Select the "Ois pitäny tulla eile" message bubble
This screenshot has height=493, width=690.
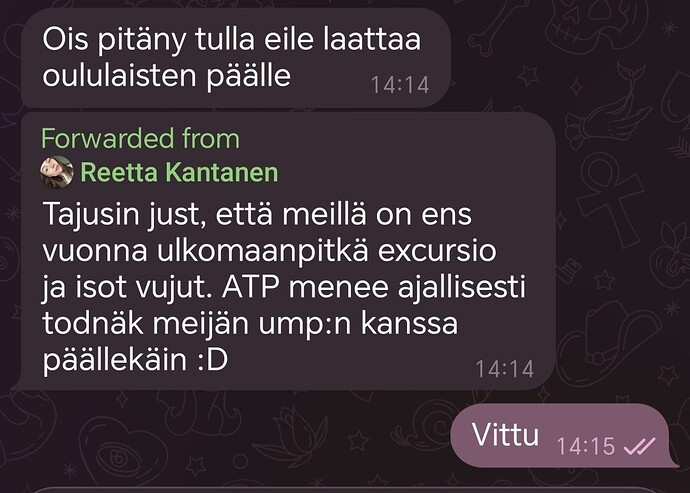pos(236,58)
